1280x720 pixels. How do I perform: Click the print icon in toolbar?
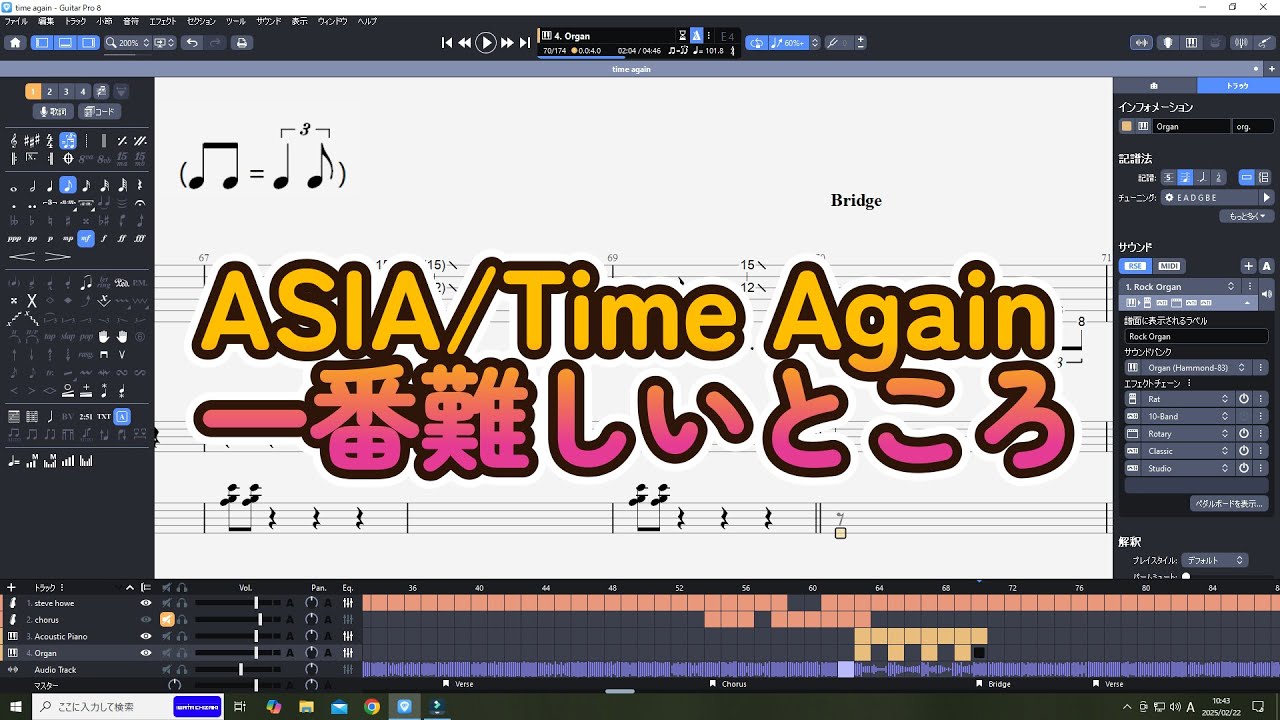click(241, 43)
